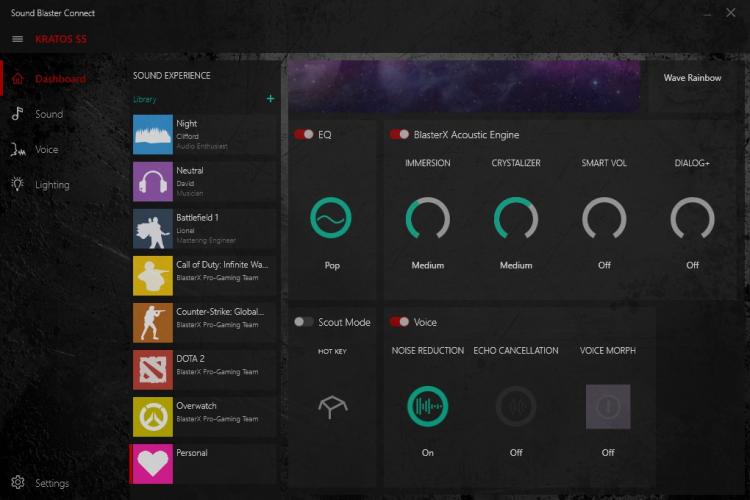Enable the Scout Mode toggle

[x=304, y=322]
